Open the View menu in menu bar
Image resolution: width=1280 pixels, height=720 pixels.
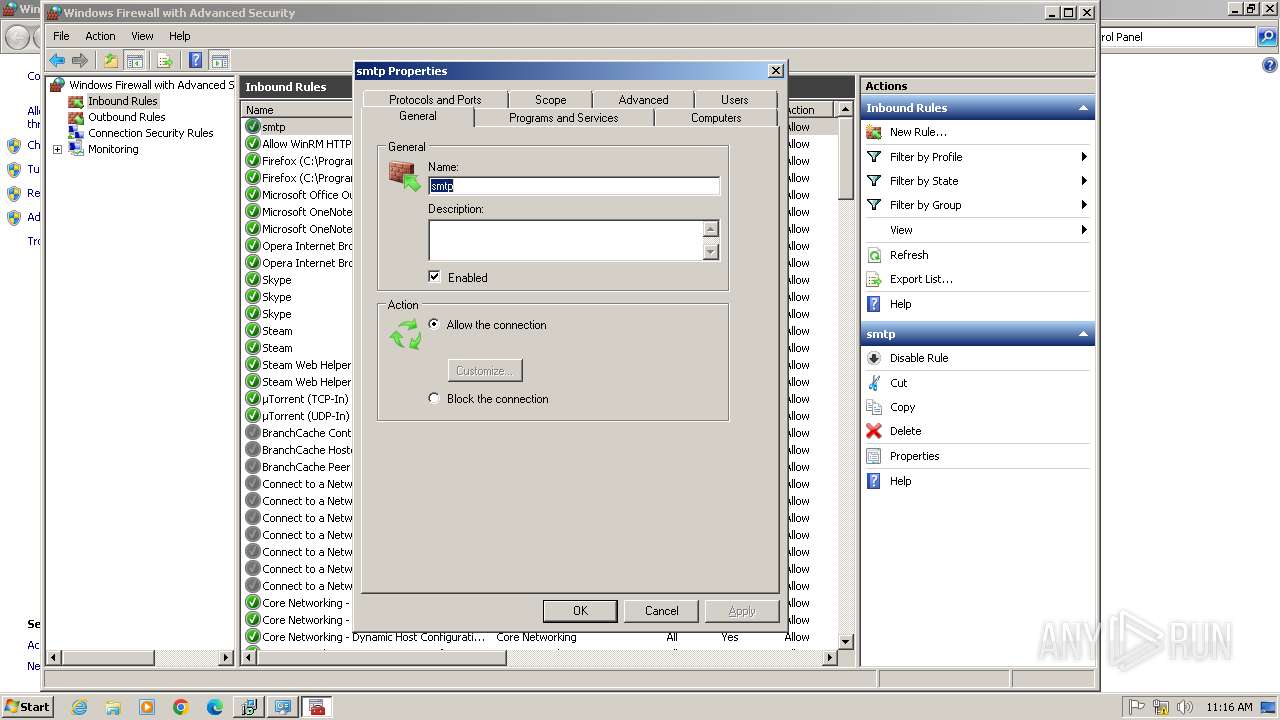click(x=142, y=36)
